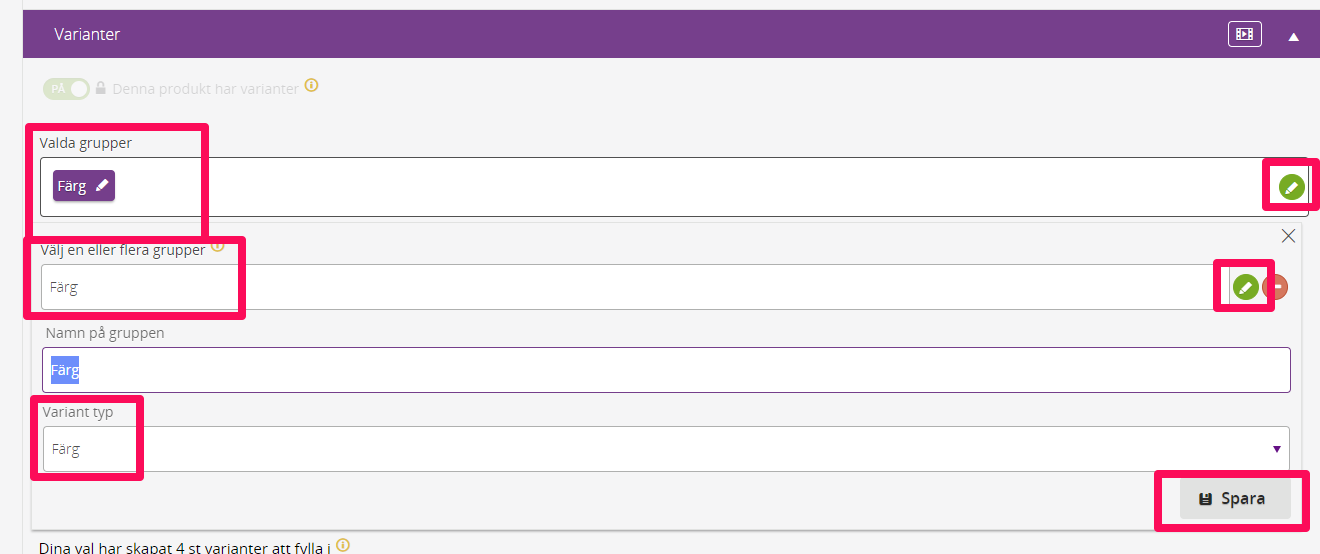
Task: Close the group editing panel with X
Action: [x=1288, y=236]
